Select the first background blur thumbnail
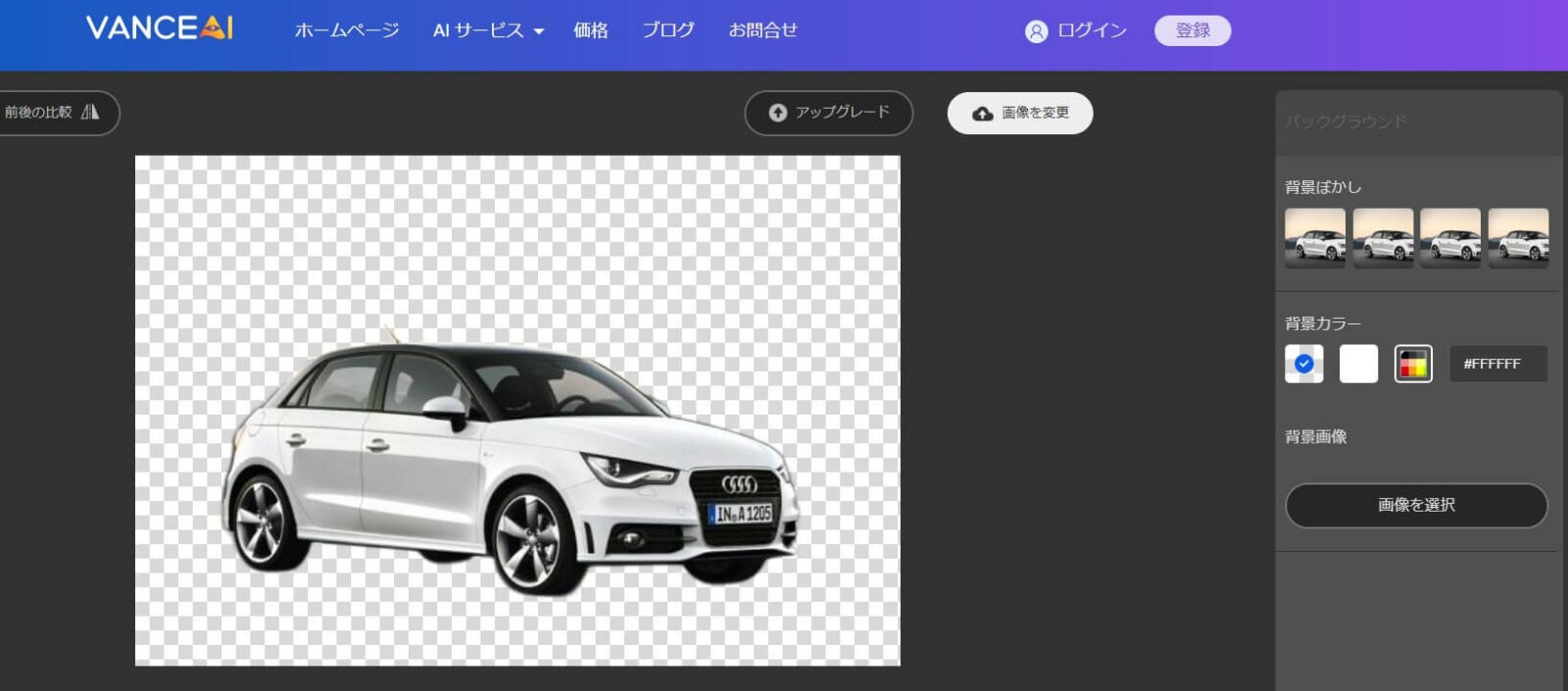Image resolution: width=1568 pixels, height=691 pixels. [1315, 238]
